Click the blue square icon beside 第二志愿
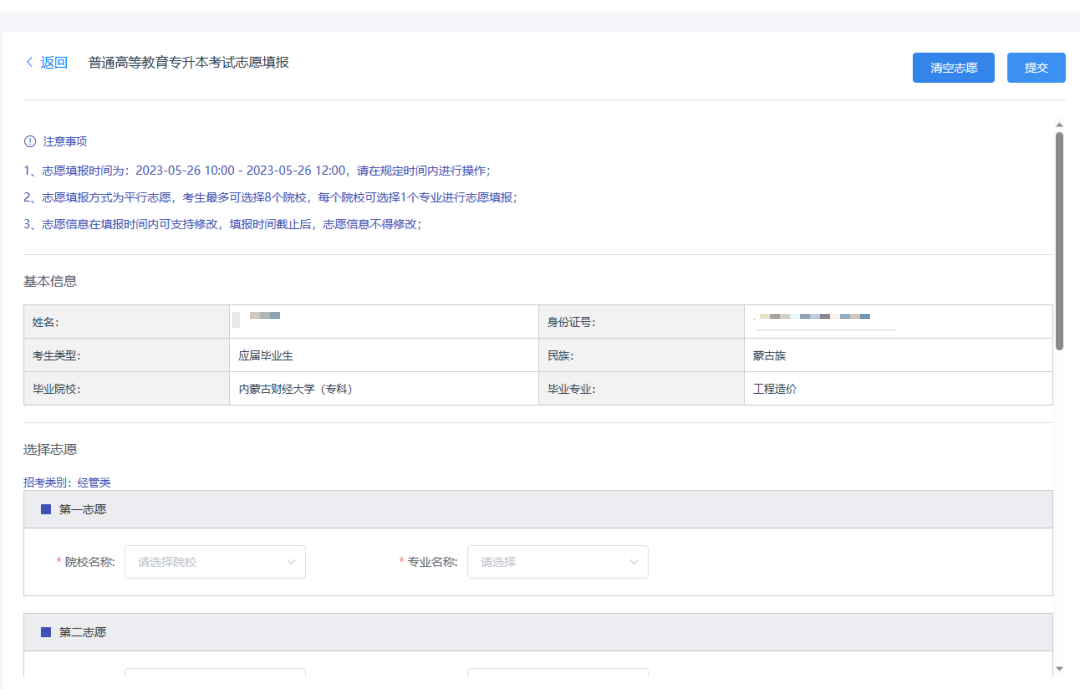Screen dimensions: 1080x689 coord(46,632)
